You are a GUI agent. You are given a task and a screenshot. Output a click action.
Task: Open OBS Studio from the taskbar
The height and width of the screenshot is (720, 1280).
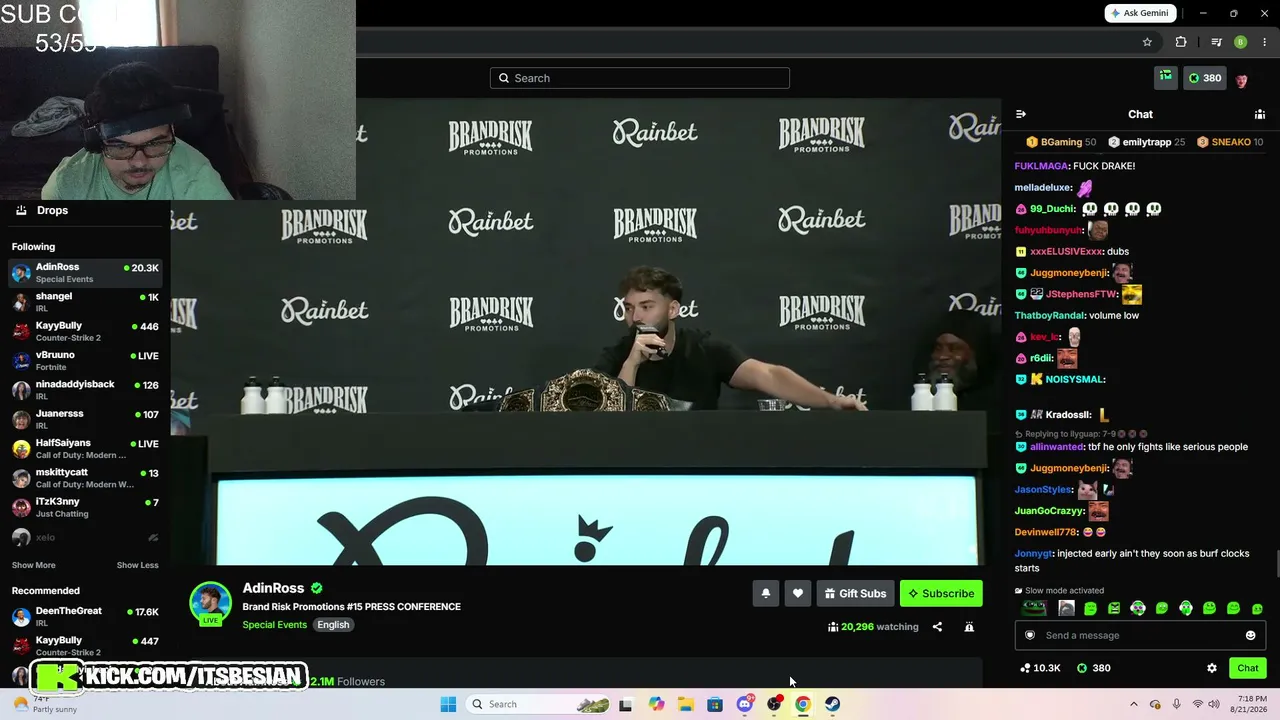pyautogui.click(x=773, y=704)
